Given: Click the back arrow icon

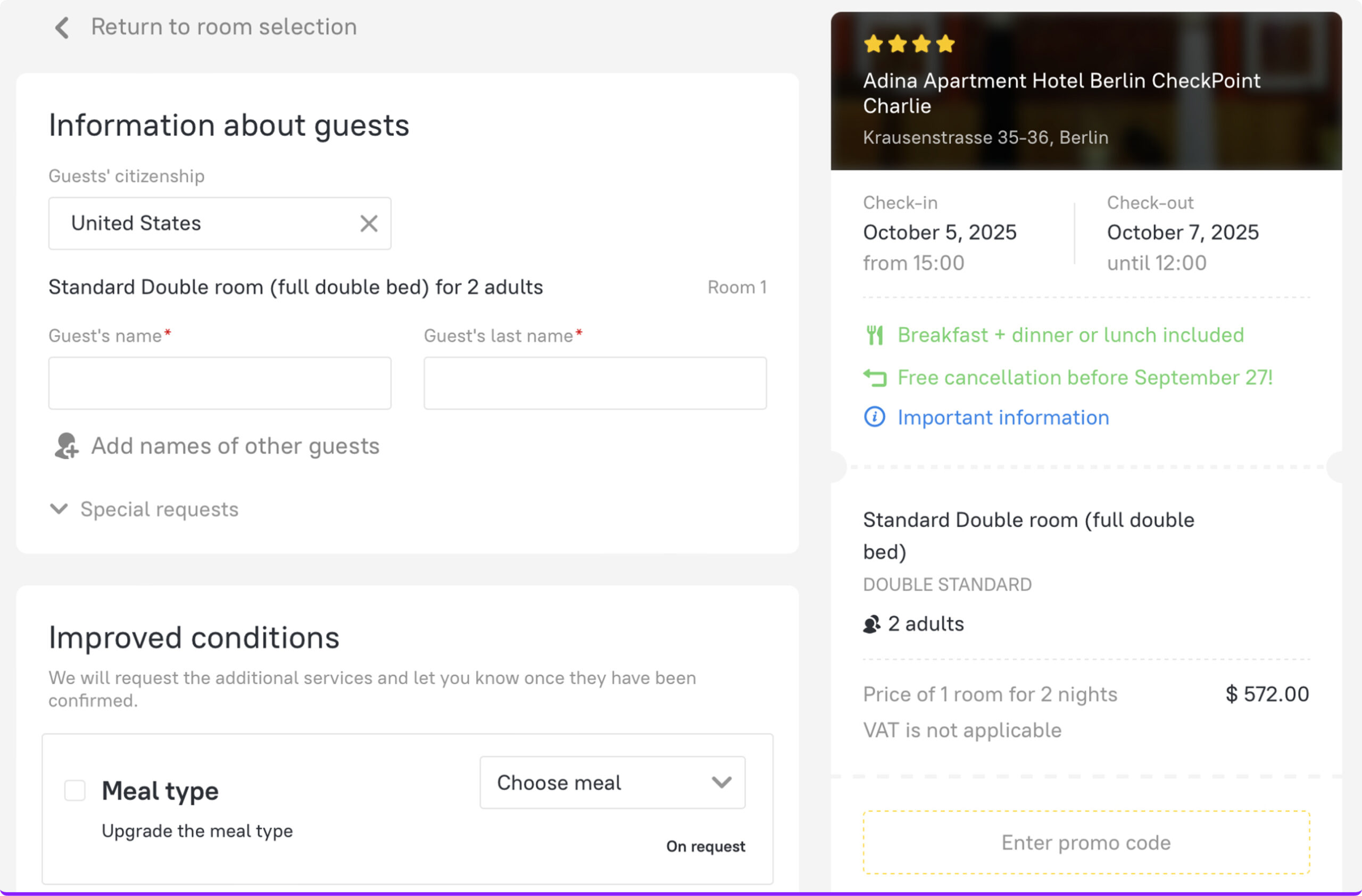Looking at the screenshot, I should point(62,28).
